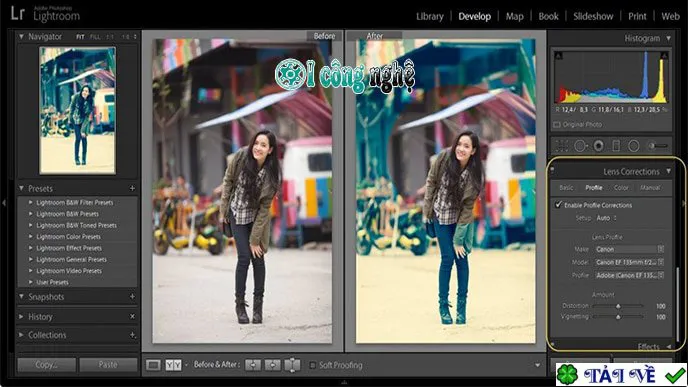Viewport: 688px width, 387px height.
Task: Click the Lens Corrections panel switch
Action: tap(552, 169)
